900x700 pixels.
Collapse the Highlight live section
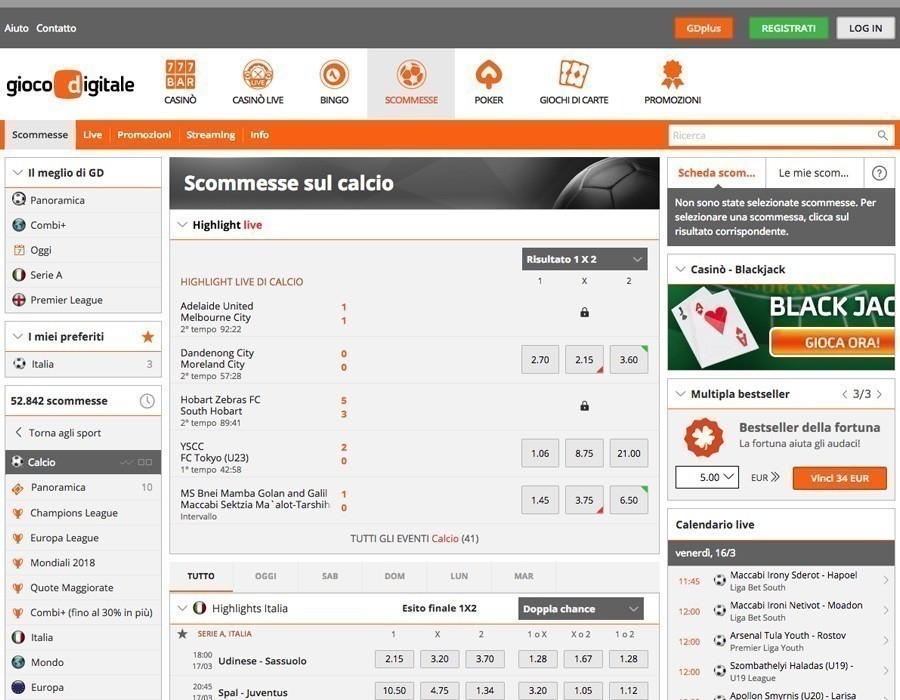182,225
